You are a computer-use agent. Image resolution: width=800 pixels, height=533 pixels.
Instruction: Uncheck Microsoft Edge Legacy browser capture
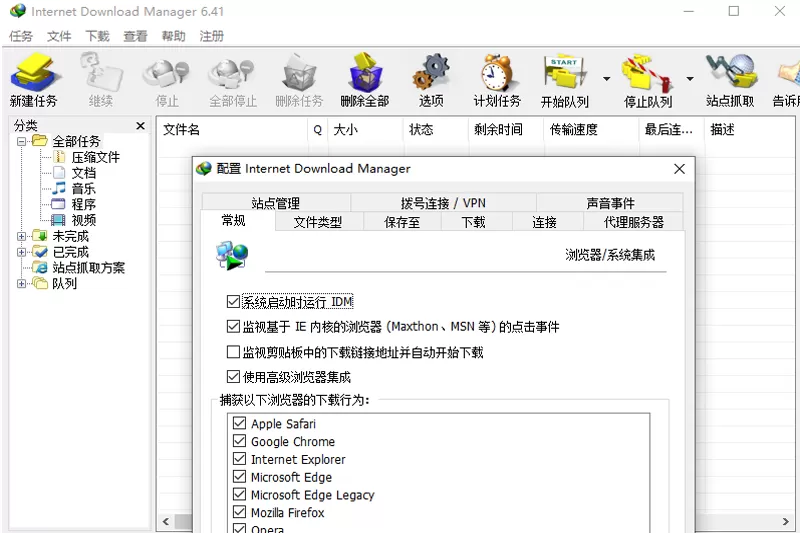coord(239,495)
